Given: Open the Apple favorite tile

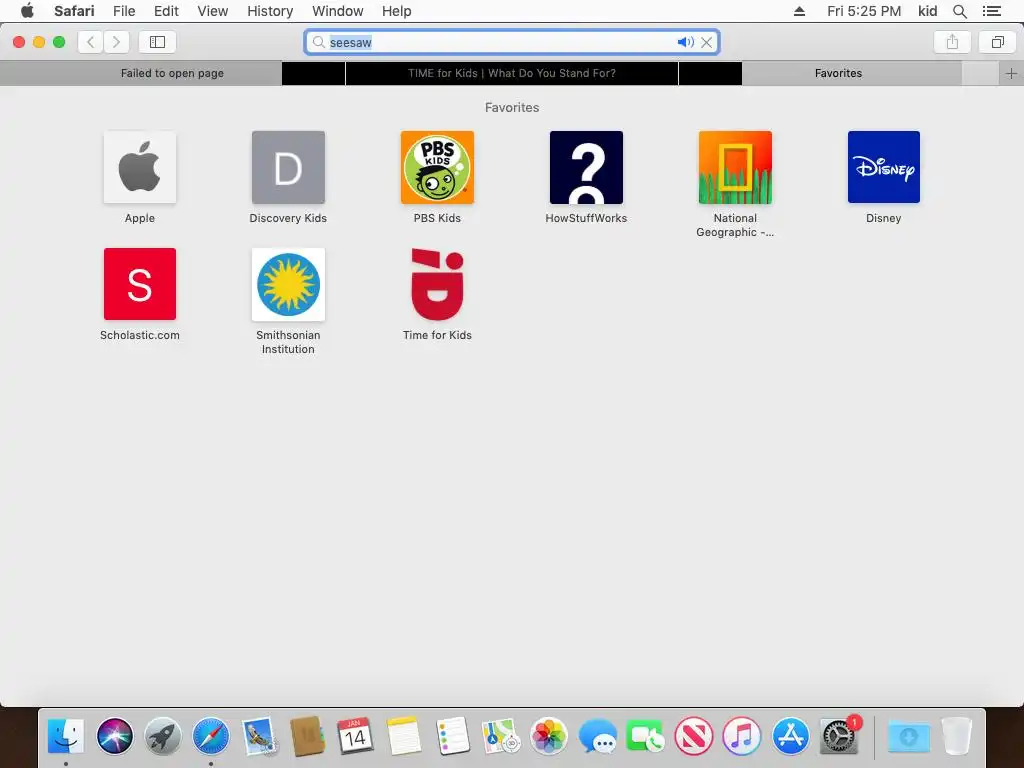Looking at the screenshot, I should (x=140, y=167).
